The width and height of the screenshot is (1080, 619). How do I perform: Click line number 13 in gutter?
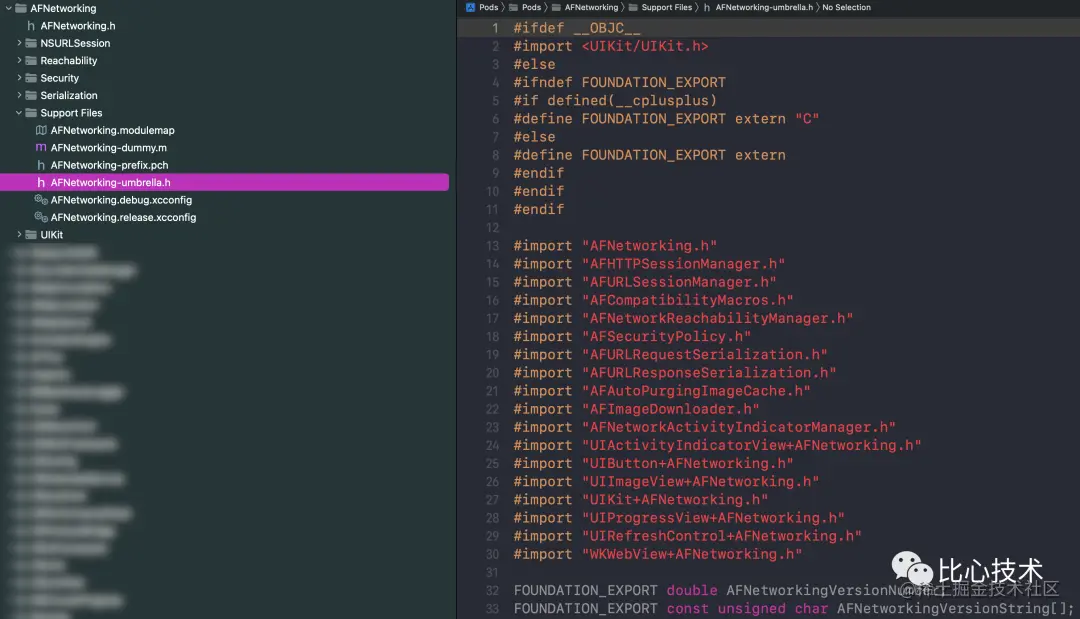[492, 246]
